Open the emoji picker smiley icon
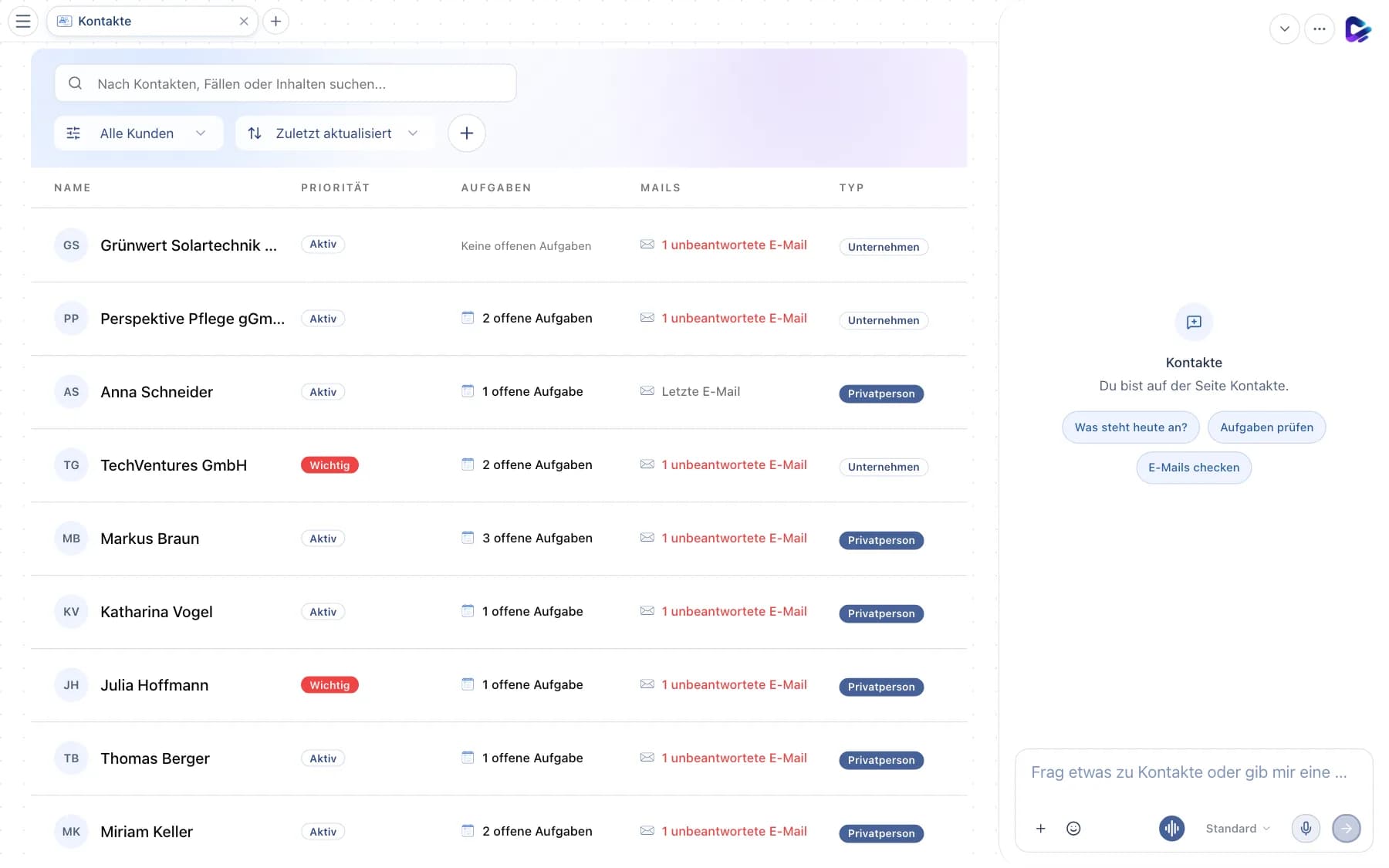This screenshot has height=868, width=1389. click(1073, 828)
